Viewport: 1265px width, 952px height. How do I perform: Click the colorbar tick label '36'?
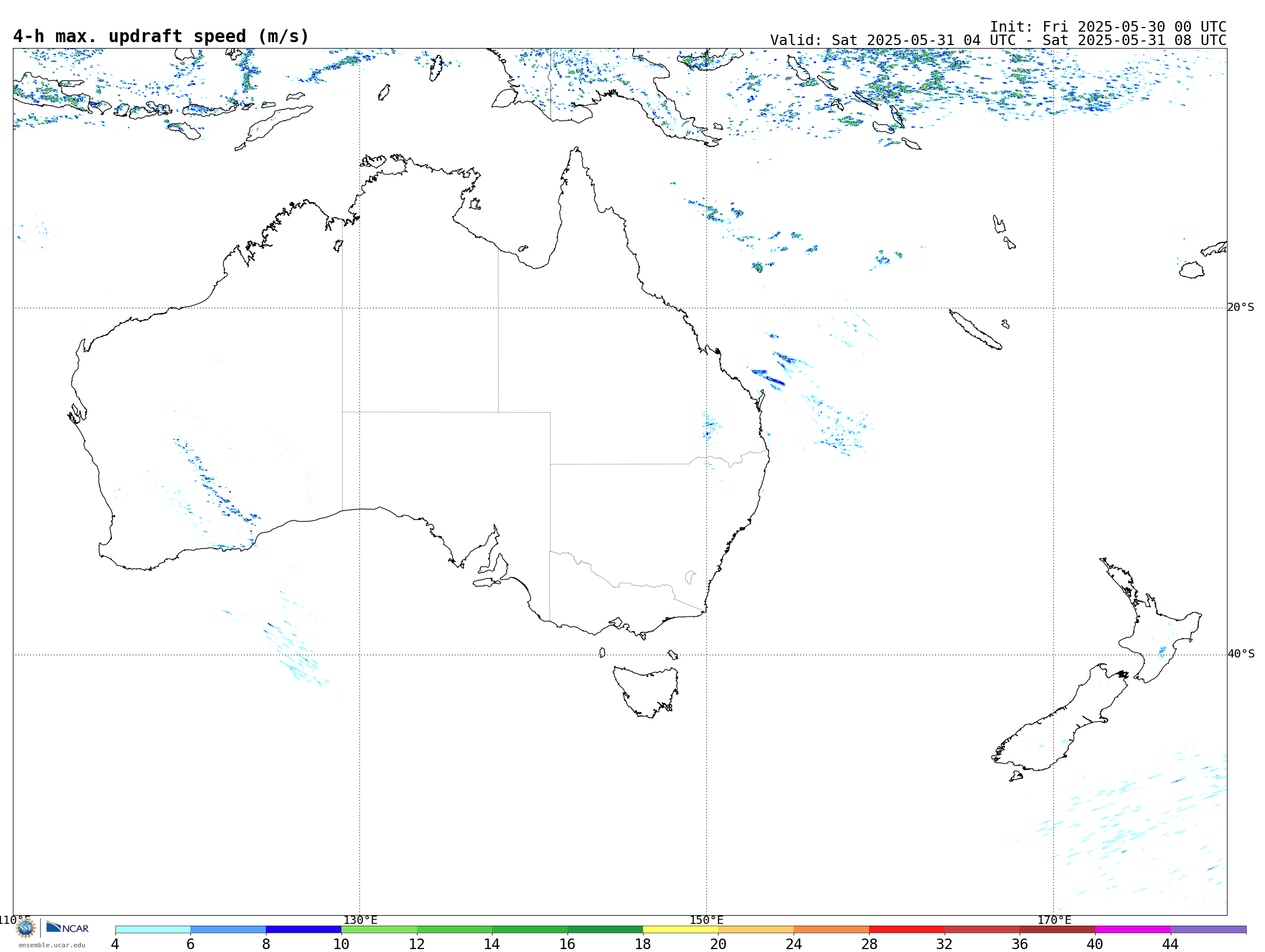(x=1020, y=944)
